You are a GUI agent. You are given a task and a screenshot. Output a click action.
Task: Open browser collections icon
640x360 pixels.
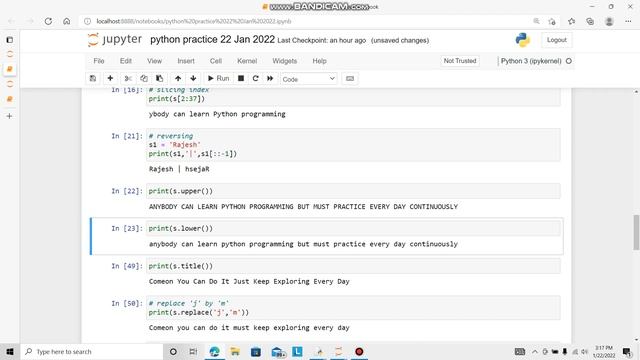(590, 21)
